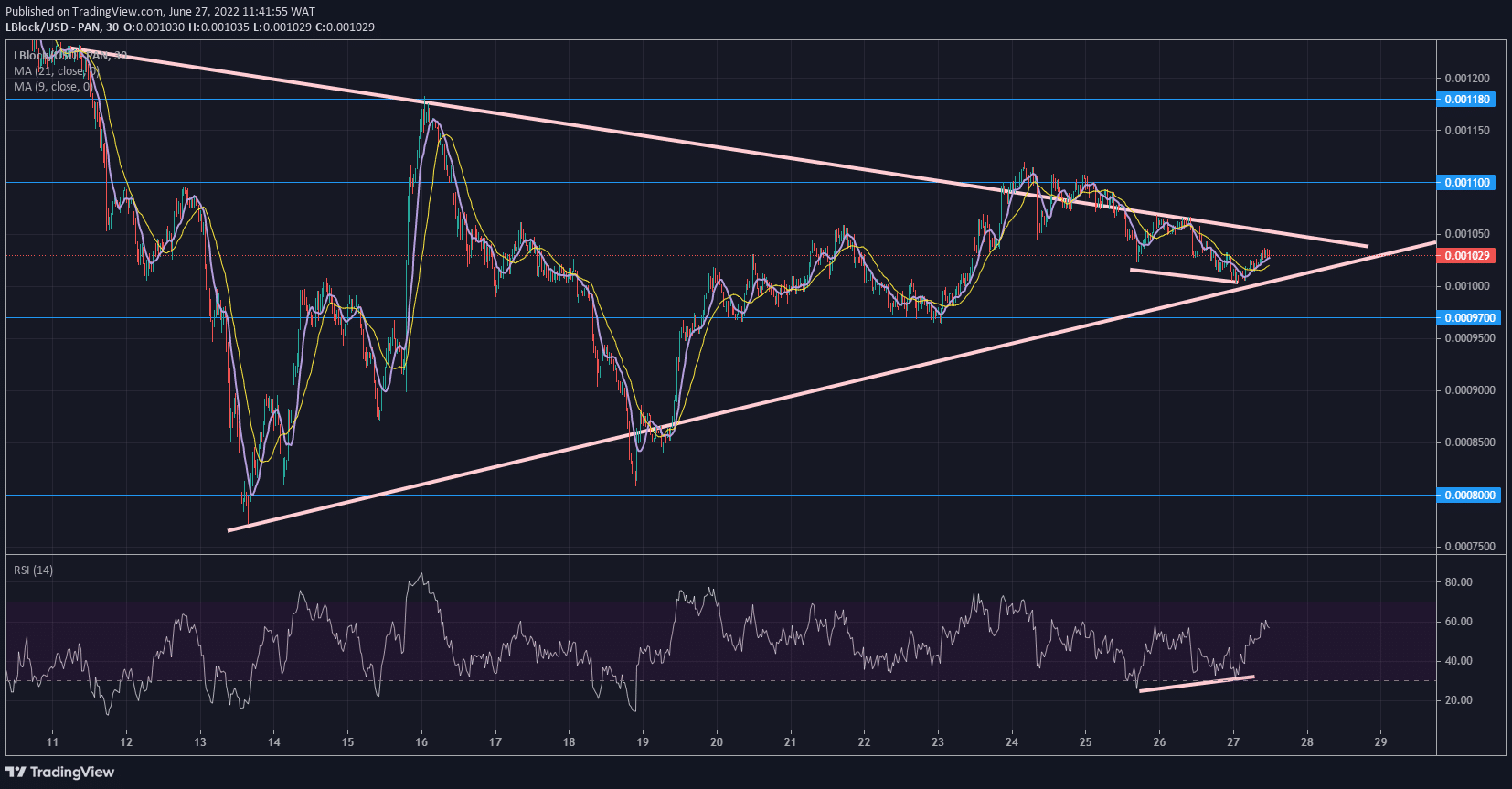Screen dimensions: 1512x789
Task: Click date label 12 on the time axis
Action: [x=126, y=742]
